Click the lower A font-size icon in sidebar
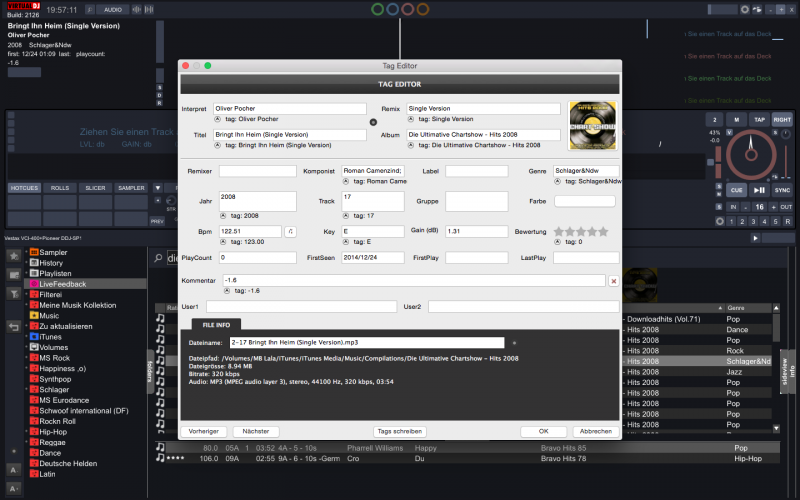This screenshot has width=800, height=500. (x=14, y=488)
